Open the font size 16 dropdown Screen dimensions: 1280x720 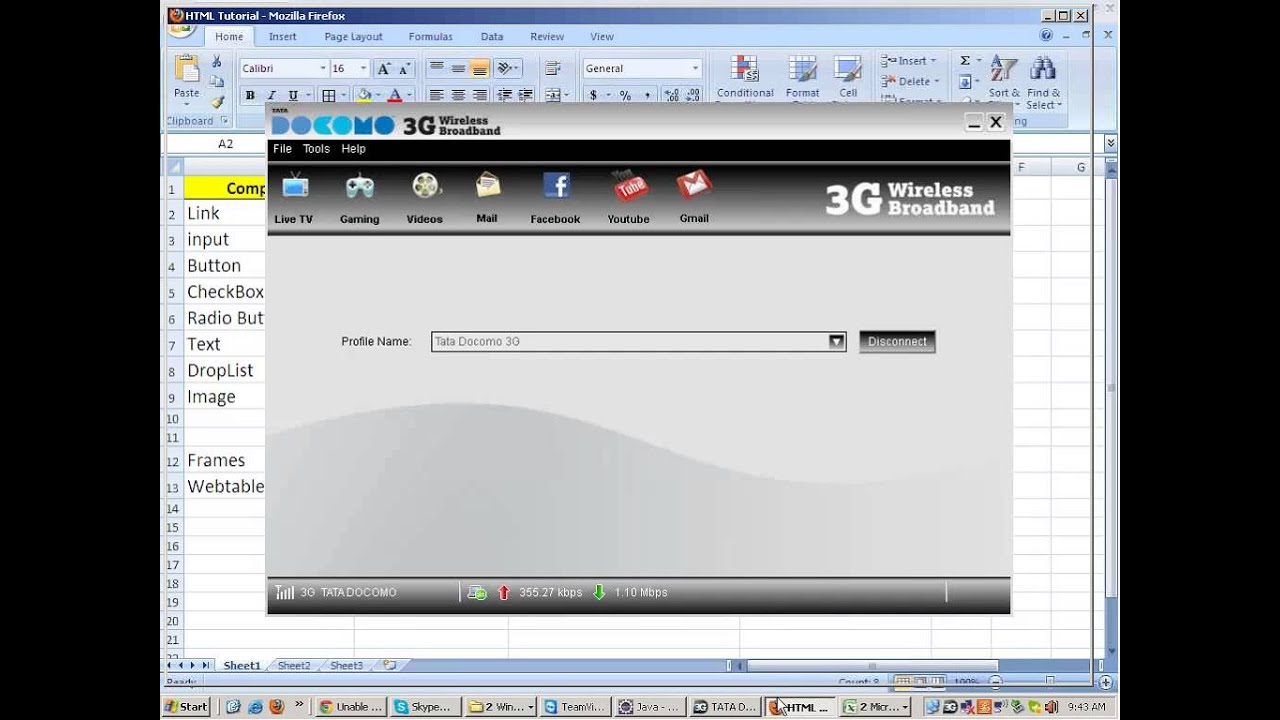coord(363,69)
